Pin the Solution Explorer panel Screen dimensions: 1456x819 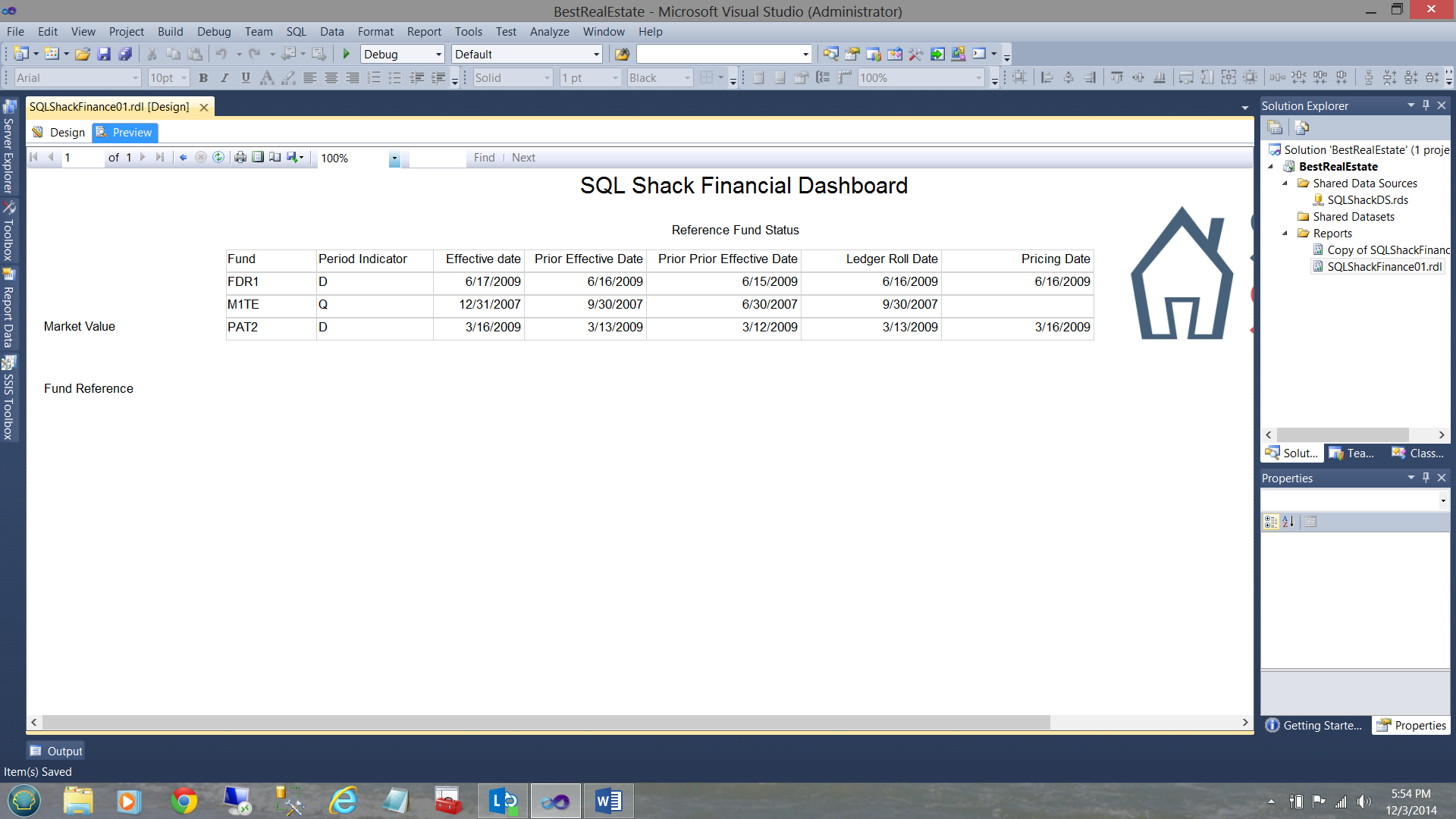click(1426, 105)
